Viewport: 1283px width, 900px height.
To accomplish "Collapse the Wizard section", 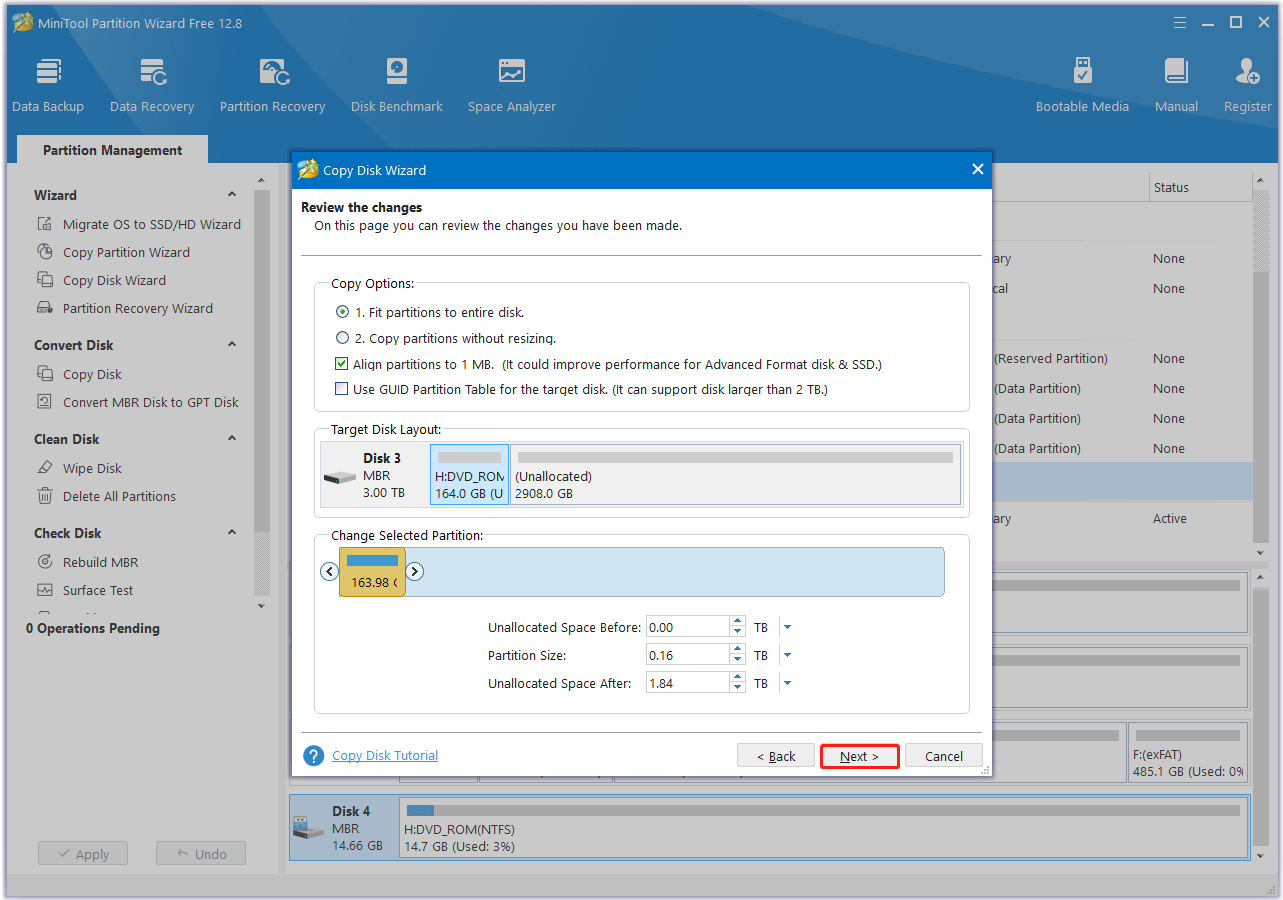I will [232, 195].
